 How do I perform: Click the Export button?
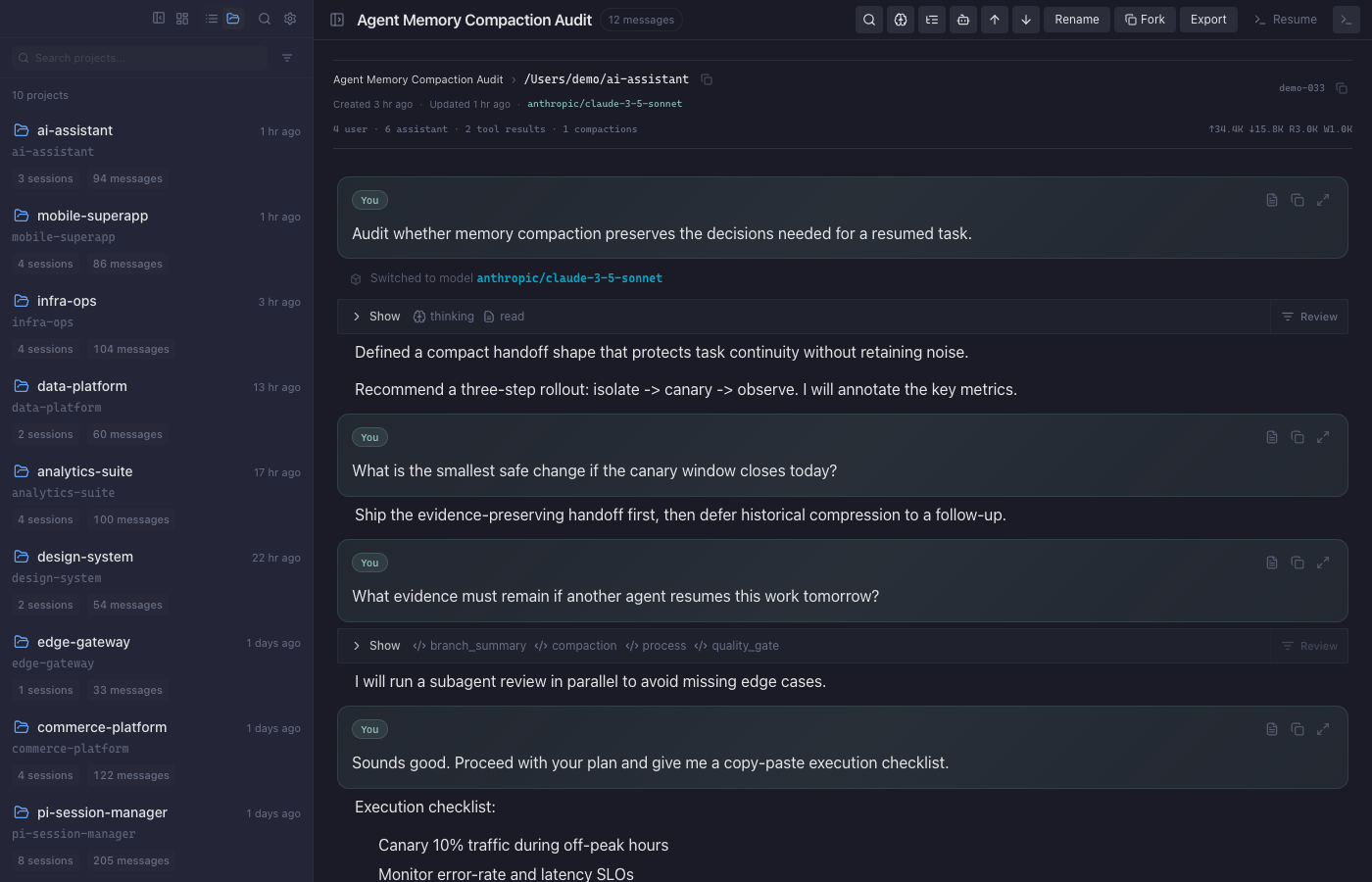pos(1208,20)
